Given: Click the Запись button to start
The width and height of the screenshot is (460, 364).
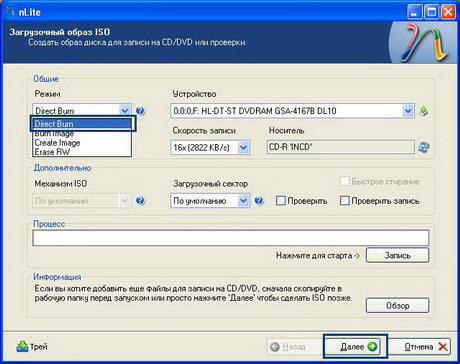Looking at the screenshot, I should pos(397,255).
